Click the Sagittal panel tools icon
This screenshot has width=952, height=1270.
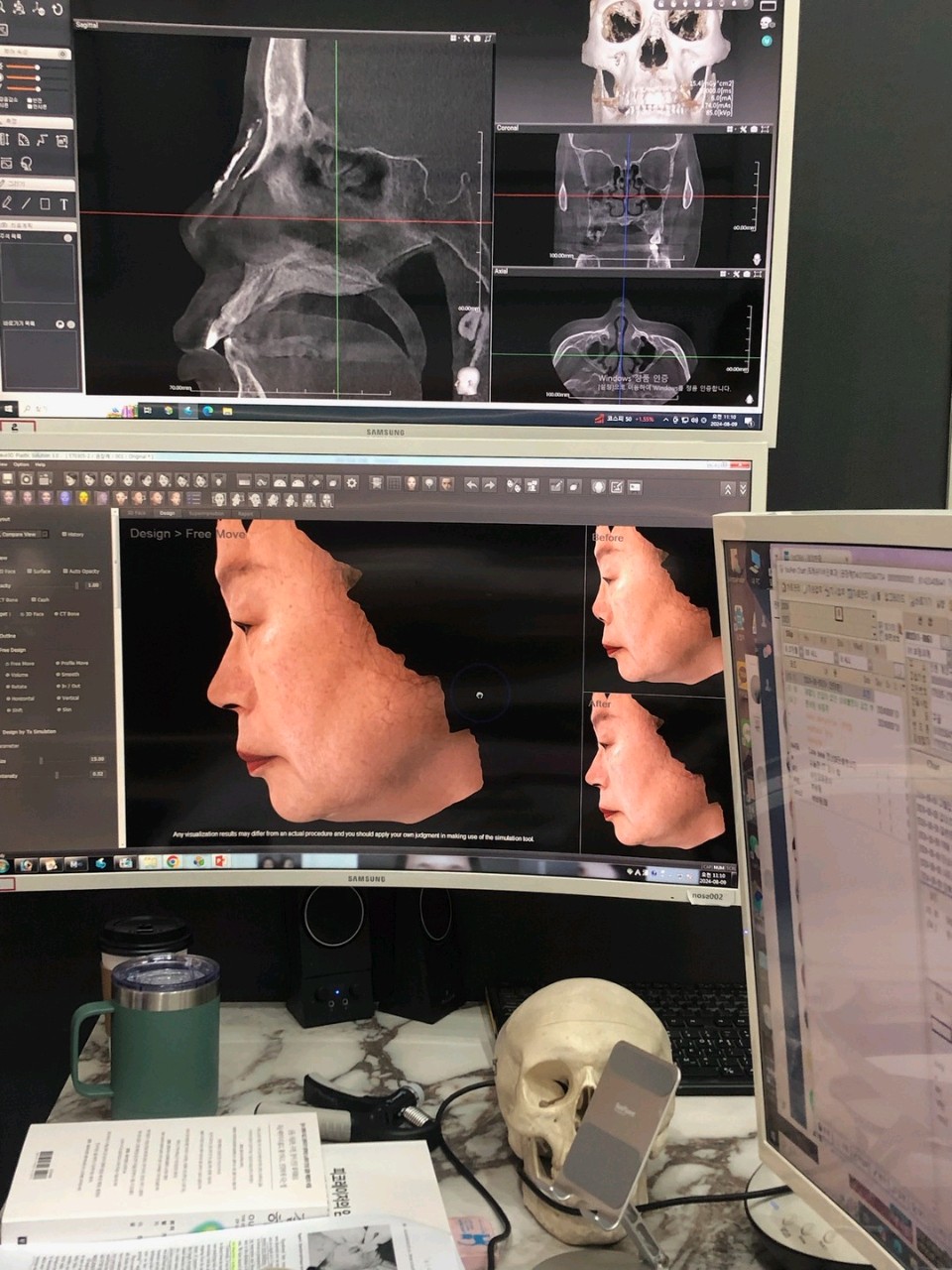coord(464,37)
